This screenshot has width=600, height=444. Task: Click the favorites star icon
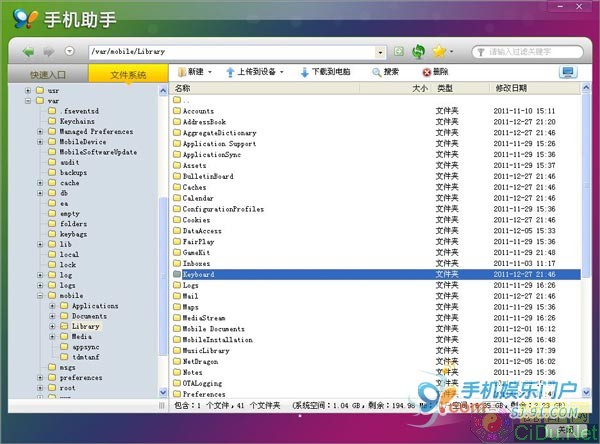coord(438,51)
